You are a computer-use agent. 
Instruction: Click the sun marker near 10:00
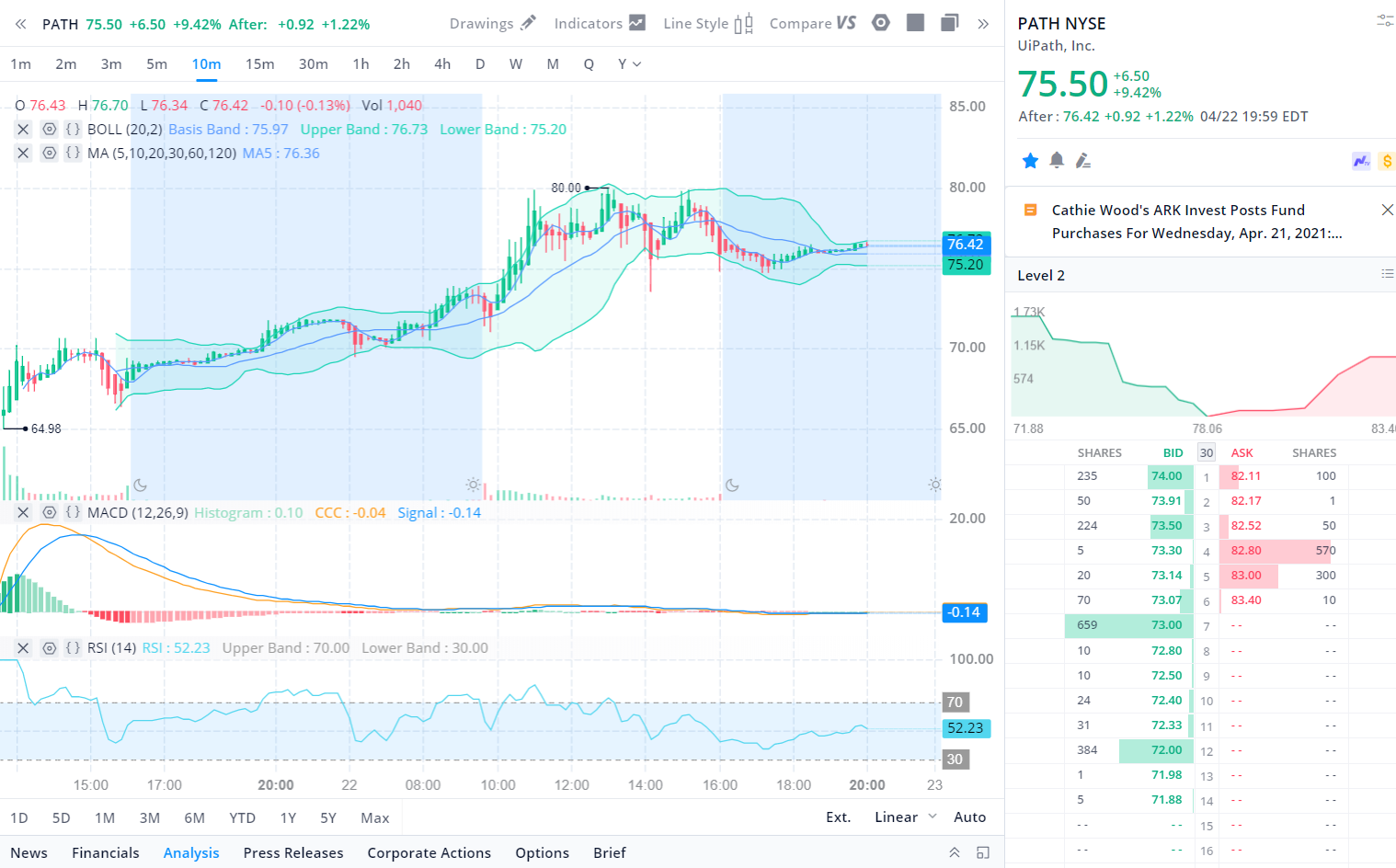pos(473,485)
